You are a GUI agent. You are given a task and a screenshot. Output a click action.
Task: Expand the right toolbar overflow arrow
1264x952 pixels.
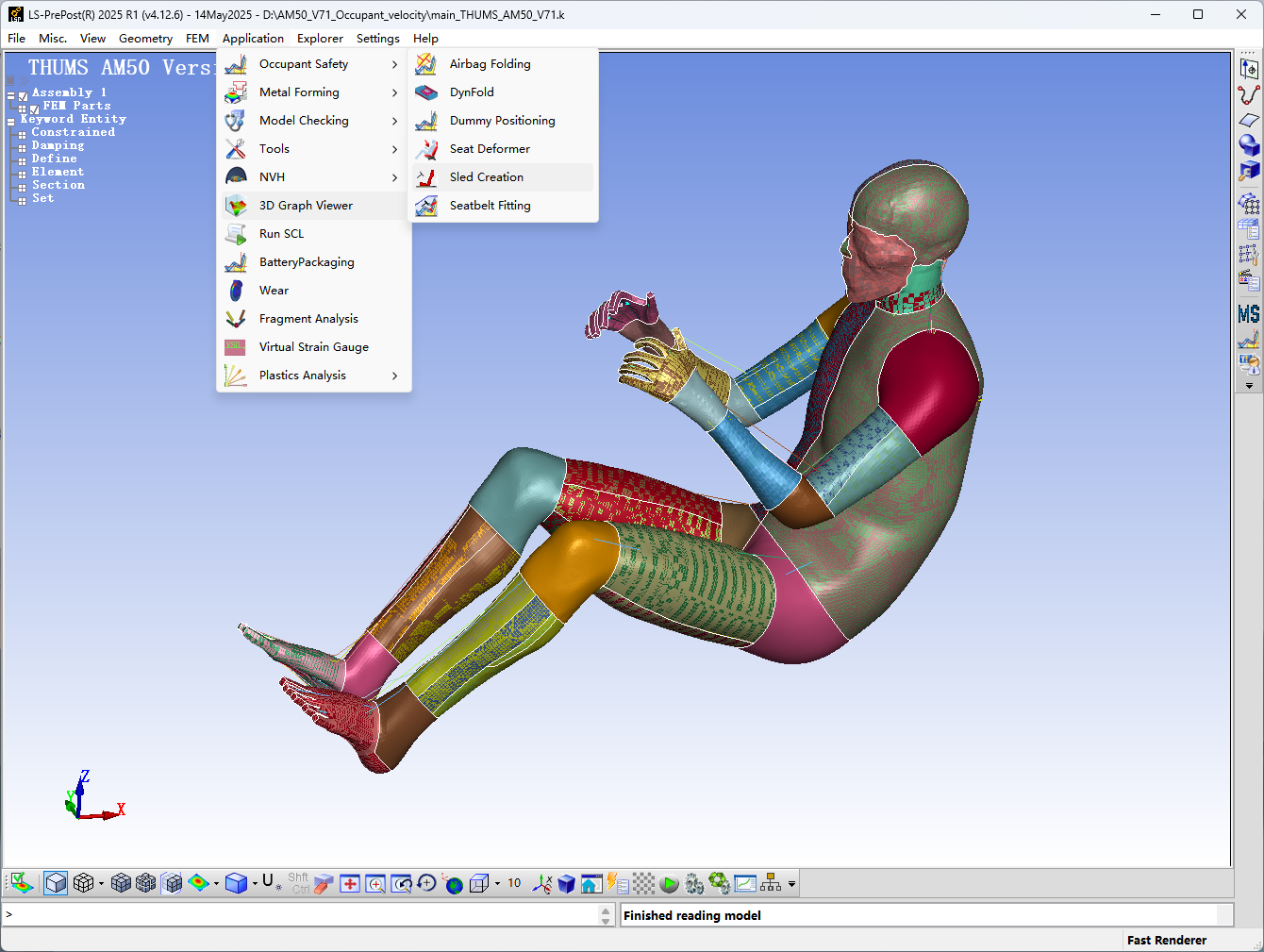(x=1249, y=386)
